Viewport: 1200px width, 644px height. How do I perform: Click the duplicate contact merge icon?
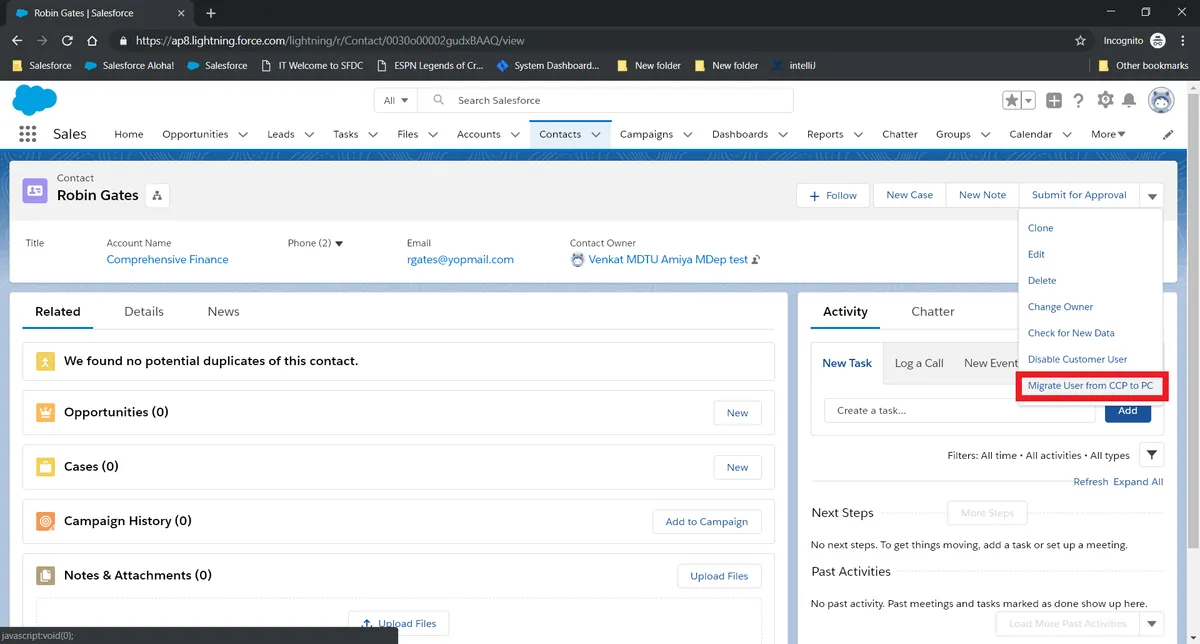click(x=45, y=361)
